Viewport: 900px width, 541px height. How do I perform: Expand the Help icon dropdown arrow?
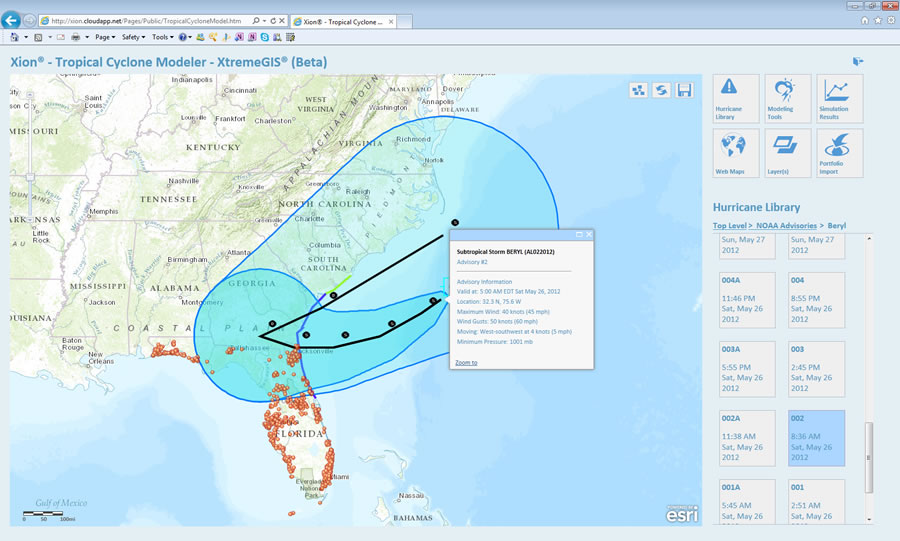tap(190, 37)
